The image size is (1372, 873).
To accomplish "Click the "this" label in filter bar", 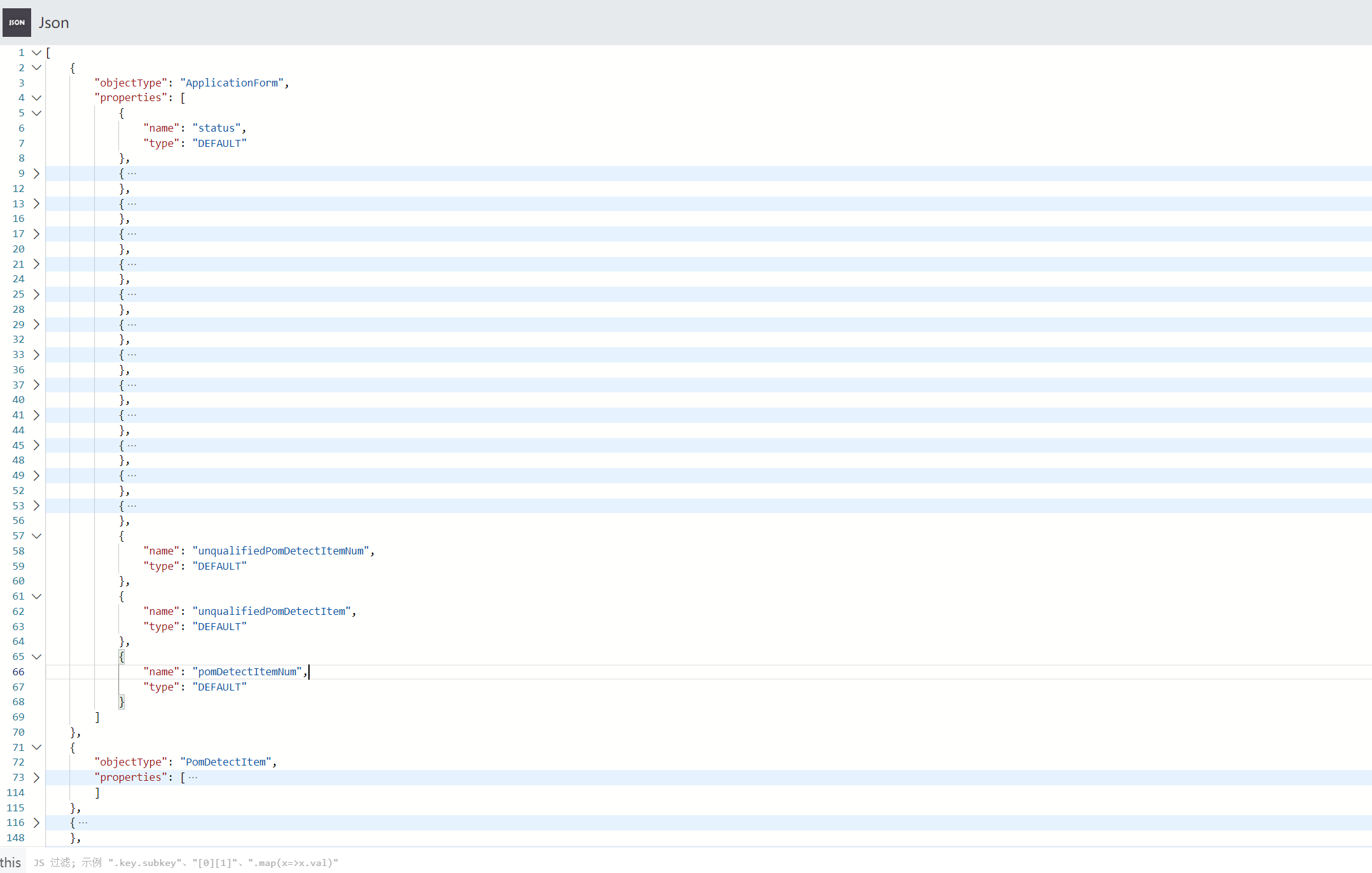I will click(x=11, y=863).
